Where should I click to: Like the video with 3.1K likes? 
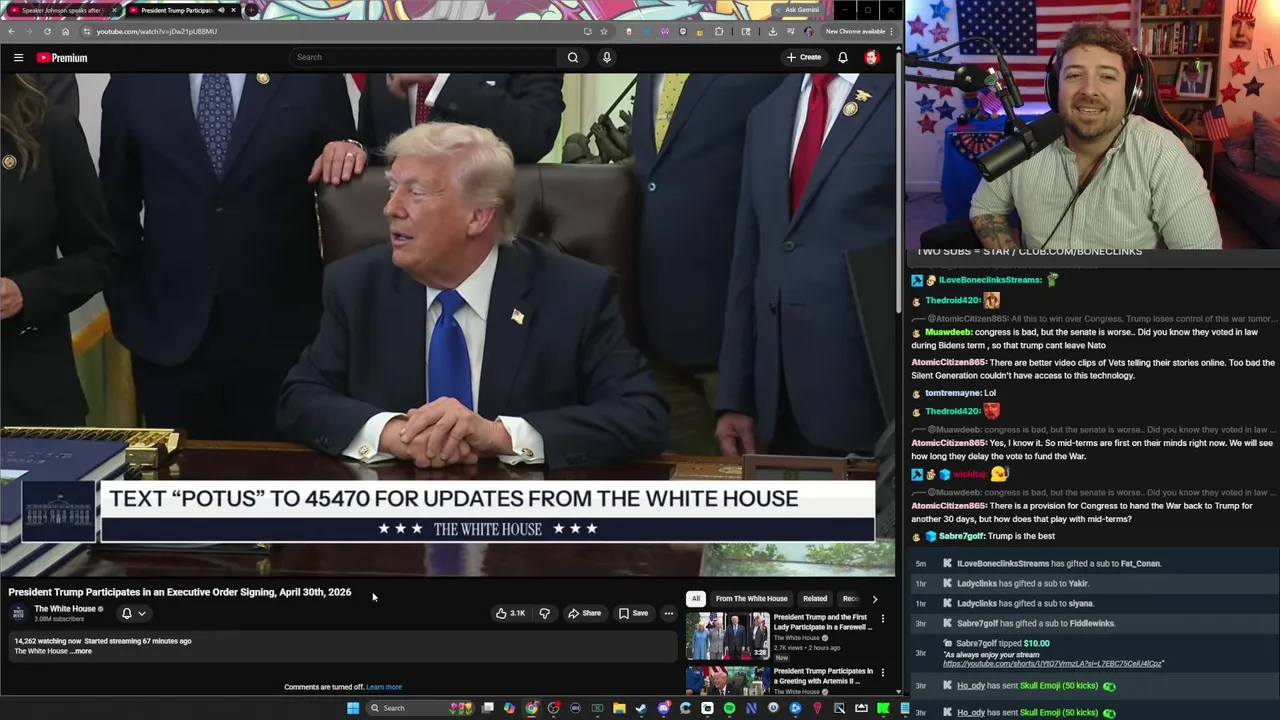point(511,613)
